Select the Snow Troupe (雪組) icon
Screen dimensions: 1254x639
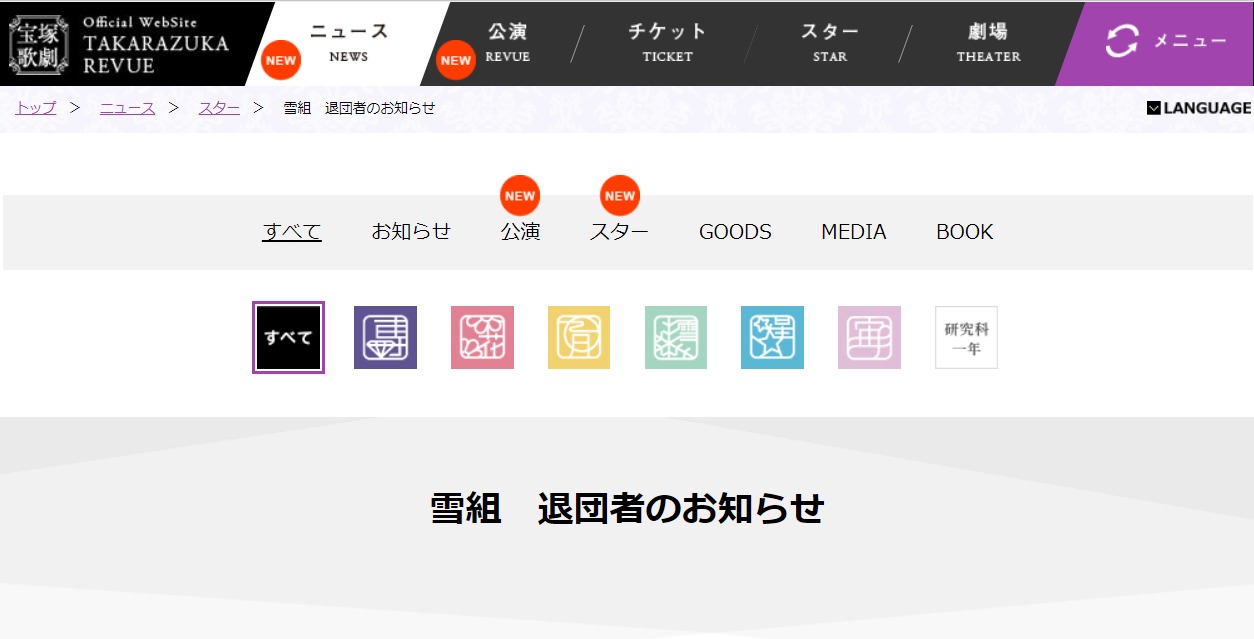coord(676,337)
